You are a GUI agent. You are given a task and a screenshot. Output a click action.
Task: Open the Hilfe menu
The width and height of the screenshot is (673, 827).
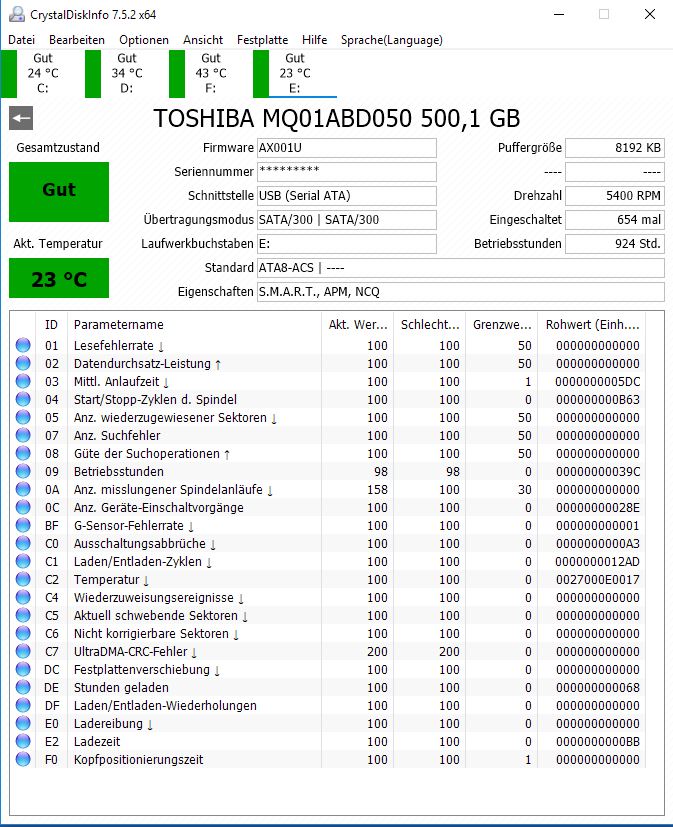point(314,40)
